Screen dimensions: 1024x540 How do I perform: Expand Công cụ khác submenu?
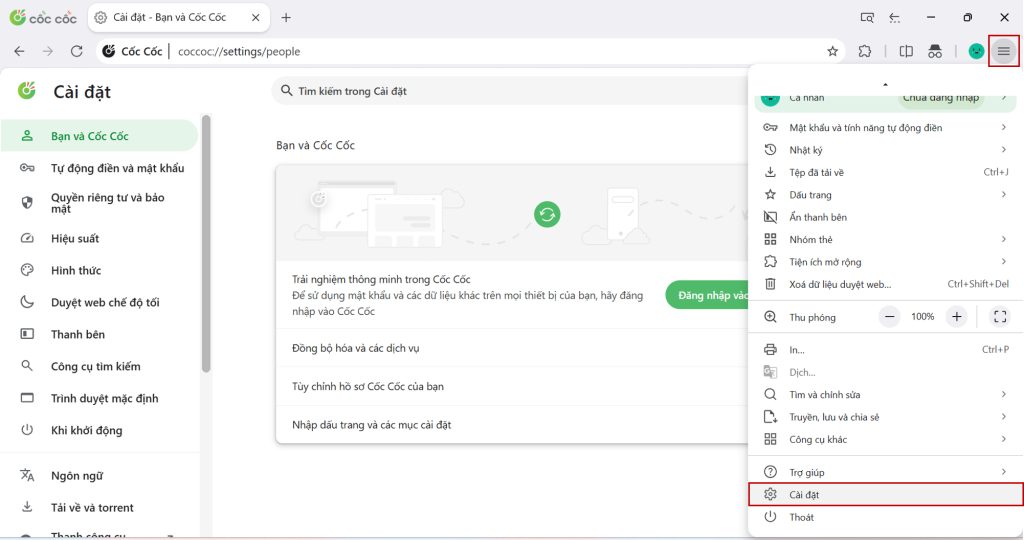point(886,439)
